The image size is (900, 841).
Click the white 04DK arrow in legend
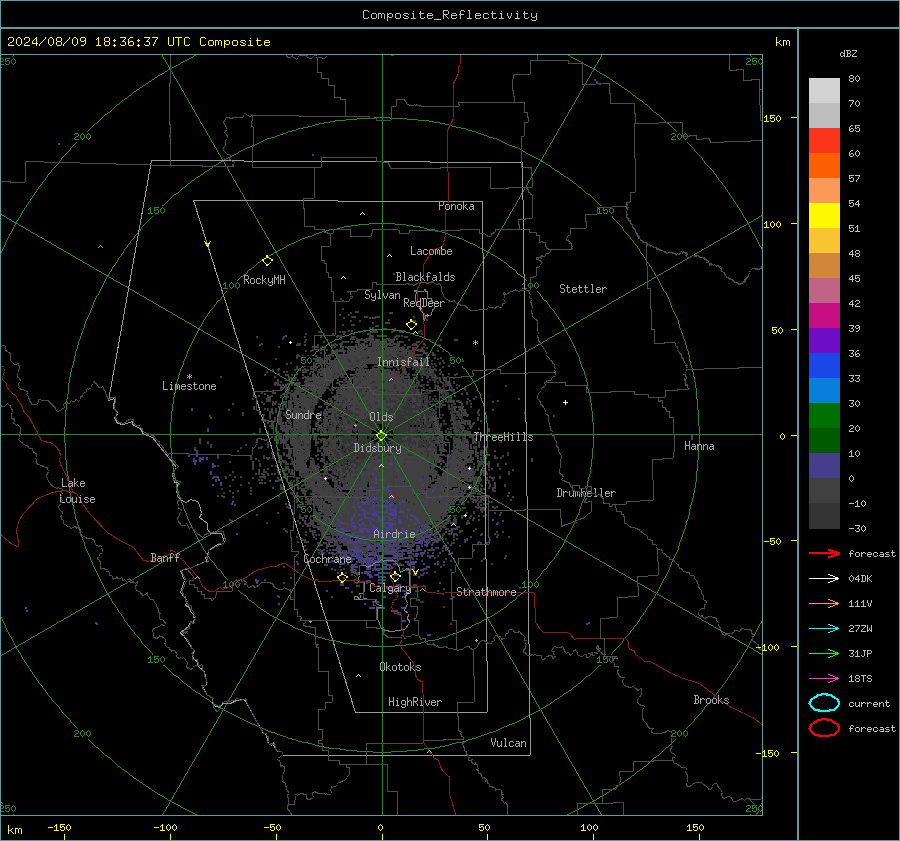tap(824, 578)
